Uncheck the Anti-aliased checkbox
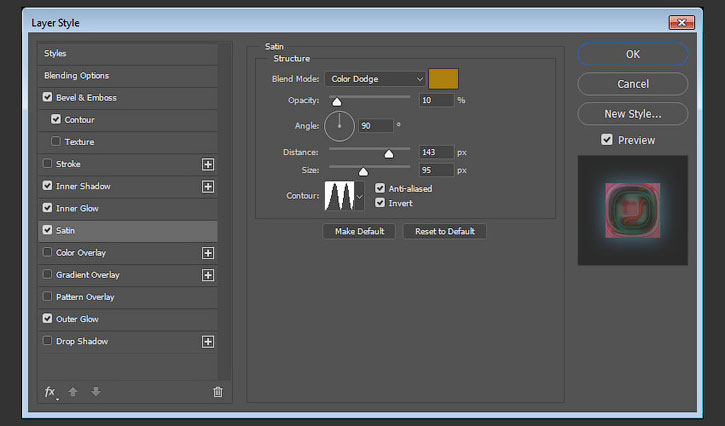Viewport: 725px width, 426px height. (380, 188)
